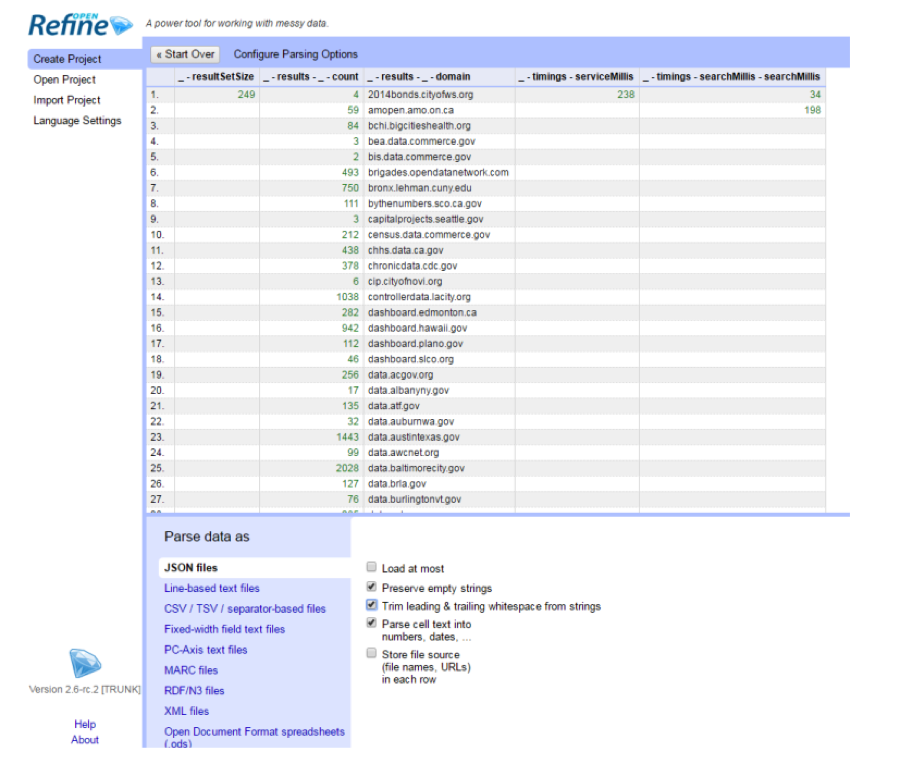Viewport: 900px width, 771px height.
Task: Select Open Document Format spreadsheets
Action: pos(254,737)
